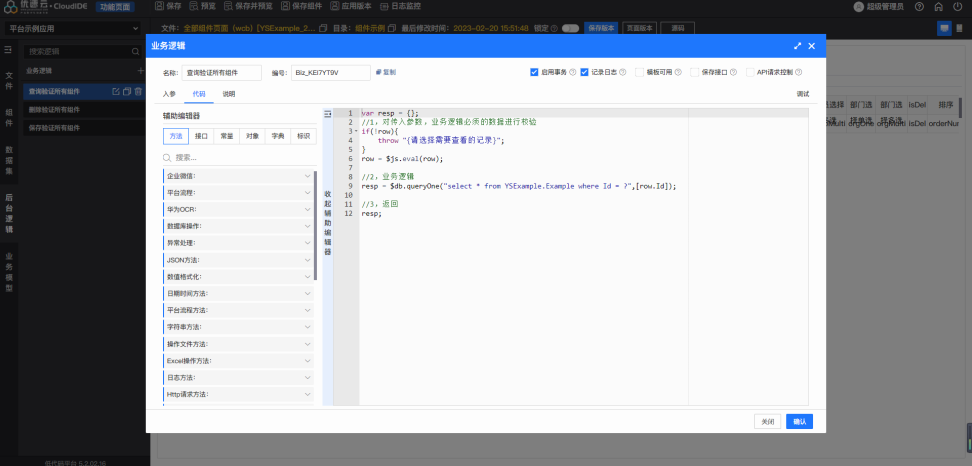The image size is (972, 466).
Task: Copy icon on 查询验证所有组件 row
Action: pos(126,92)
